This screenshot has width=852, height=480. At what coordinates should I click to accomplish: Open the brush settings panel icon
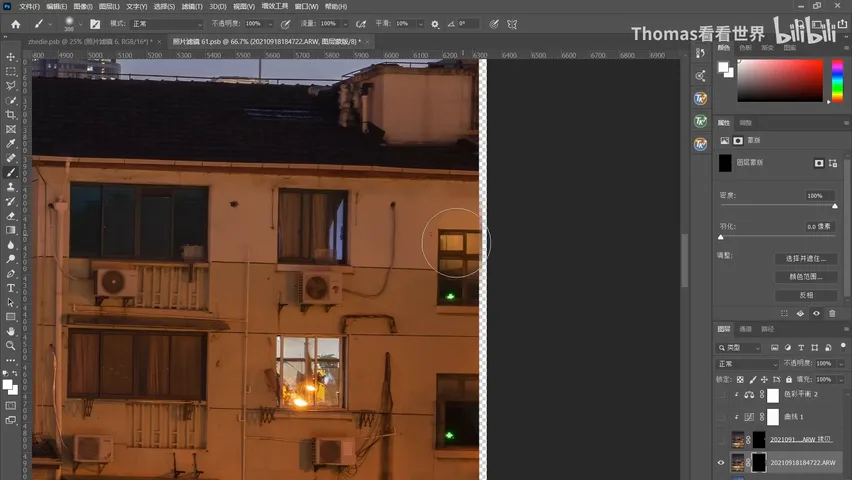pos(95,24)
